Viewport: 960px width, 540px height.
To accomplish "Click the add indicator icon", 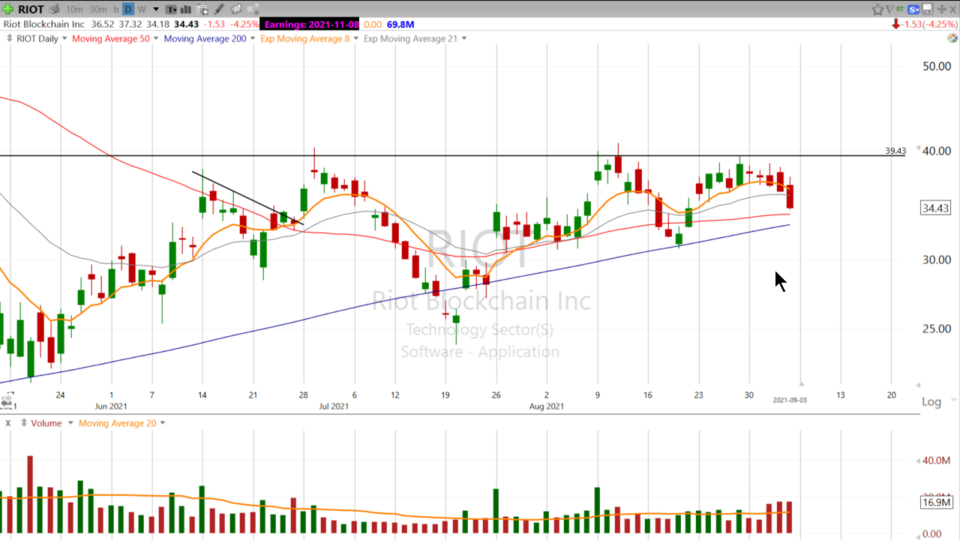I will coord(202,9).
